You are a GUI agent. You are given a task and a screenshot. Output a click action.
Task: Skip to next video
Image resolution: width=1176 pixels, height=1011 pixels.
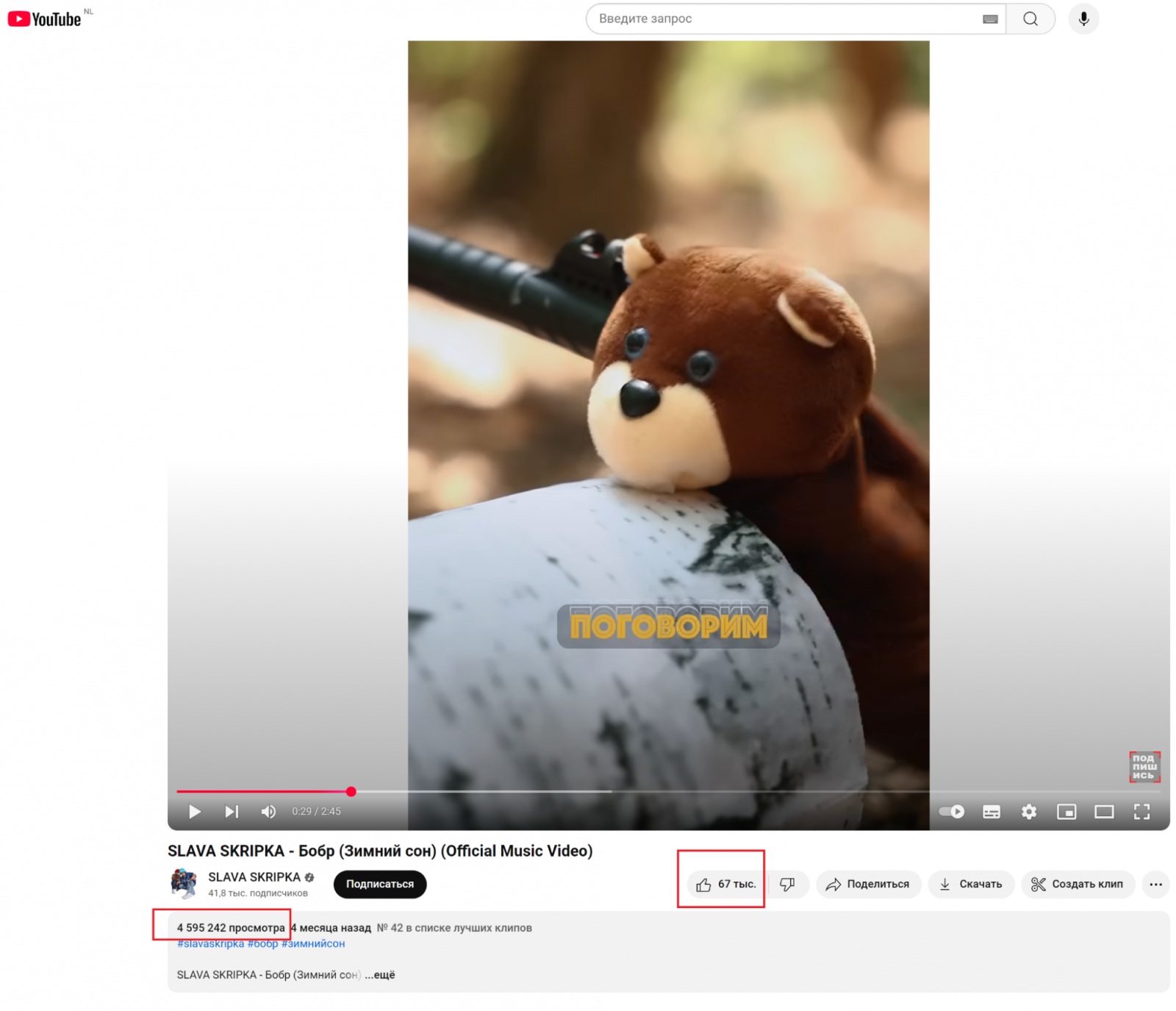pyautogui.click(x=232, y=811)
